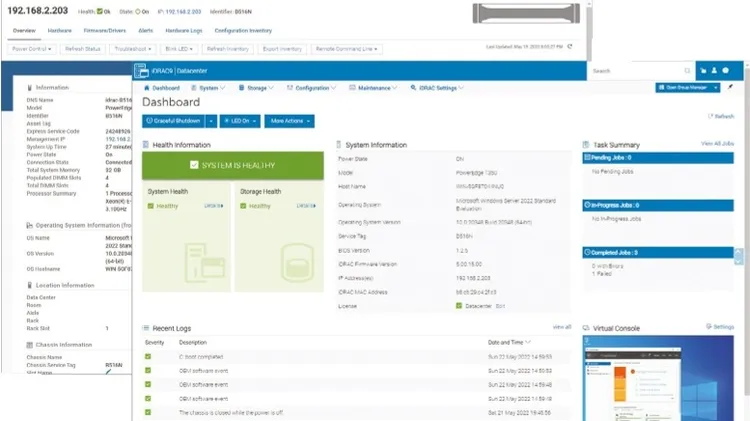Click the Completed Jobs clock icon
The height and width of the screenshot is (421, 750).
[587, 253]
